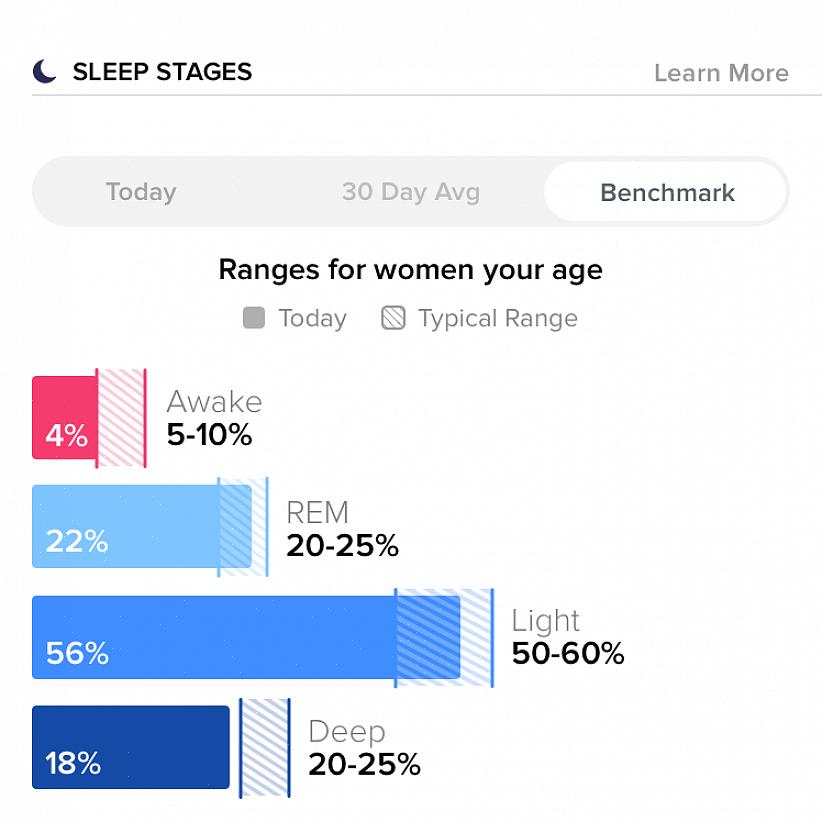822x822 pixels.
Task: Switch to the Today tab
Action: pos(141,192)
